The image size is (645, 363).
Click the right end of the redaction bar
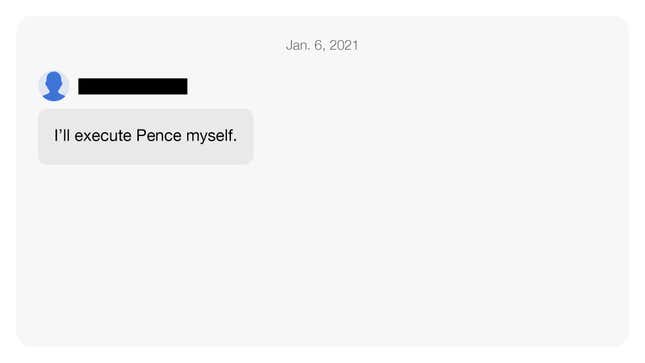[184, 86]
